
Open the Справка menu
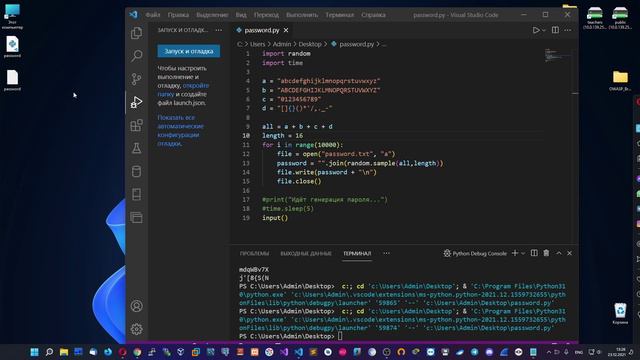[373, 15]
